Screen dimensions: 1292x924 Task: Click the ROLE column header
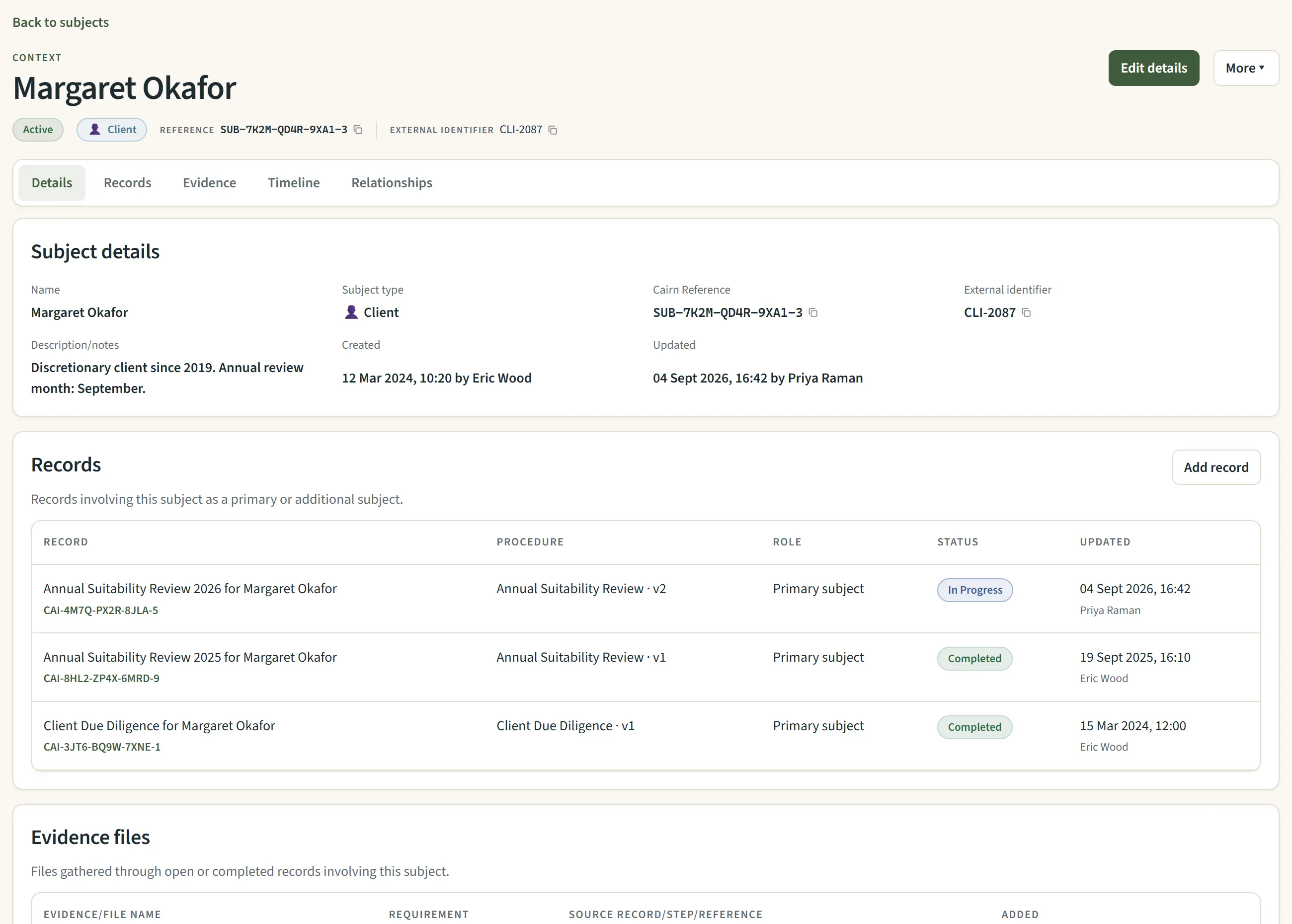[787, 541]
